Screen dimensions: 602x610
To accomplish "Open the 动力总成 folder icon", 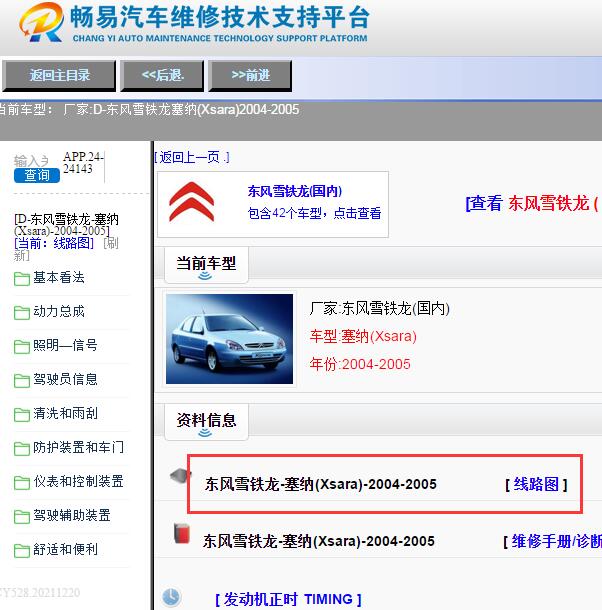I will click(x=21, y=313).
